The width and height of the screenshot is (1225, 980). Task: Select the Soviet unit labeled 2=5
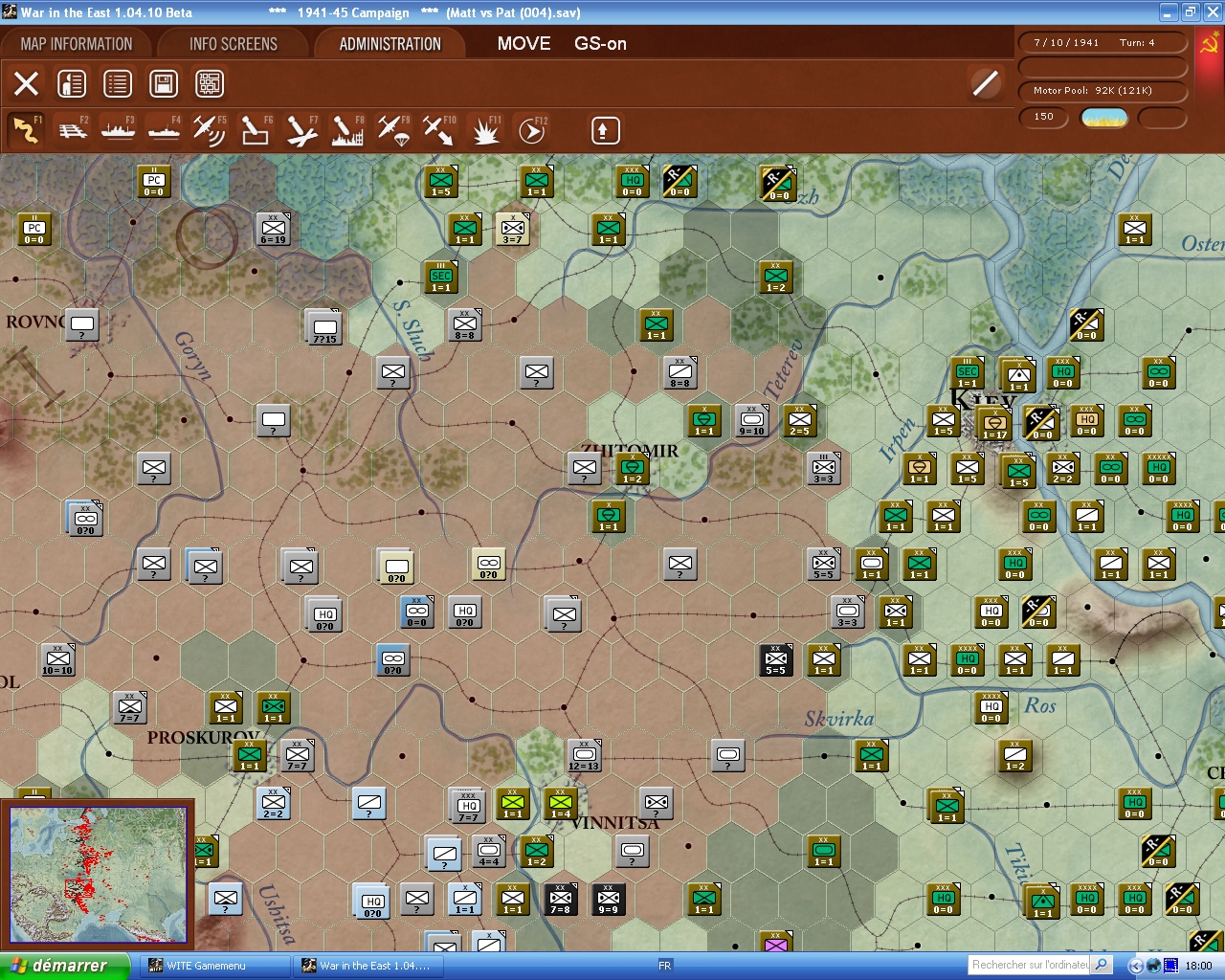800,420
